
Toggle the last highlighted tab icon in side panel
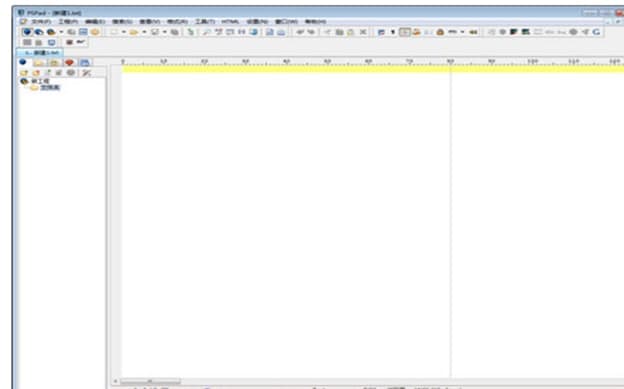(84, 63)
